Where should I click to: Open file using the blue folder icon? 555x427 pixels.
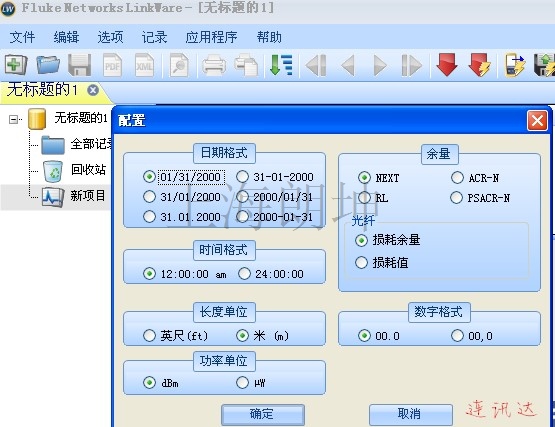point(48,65)
